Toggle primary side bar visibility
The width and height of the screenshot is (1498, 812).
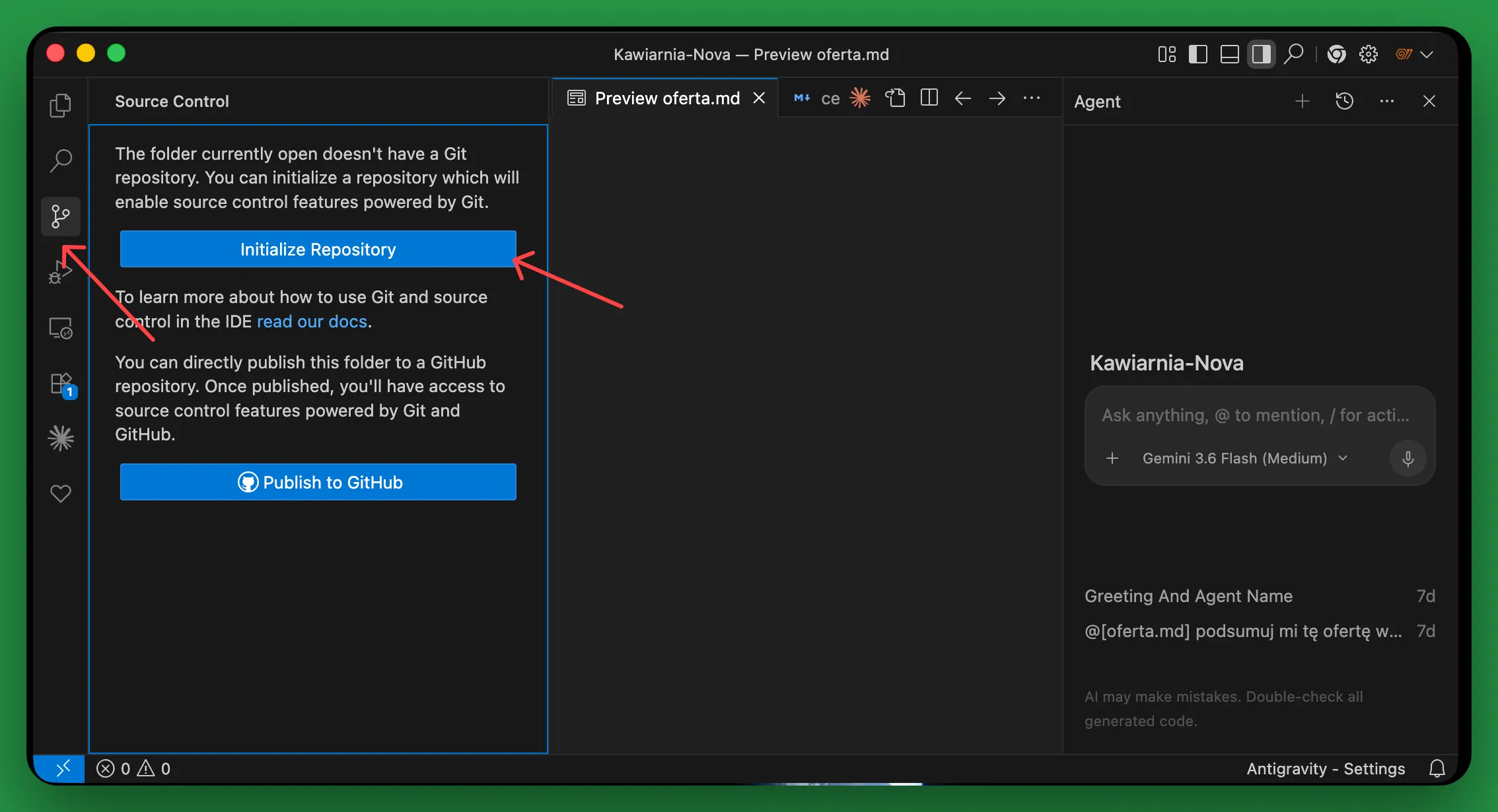click(x=1198, y=54)
